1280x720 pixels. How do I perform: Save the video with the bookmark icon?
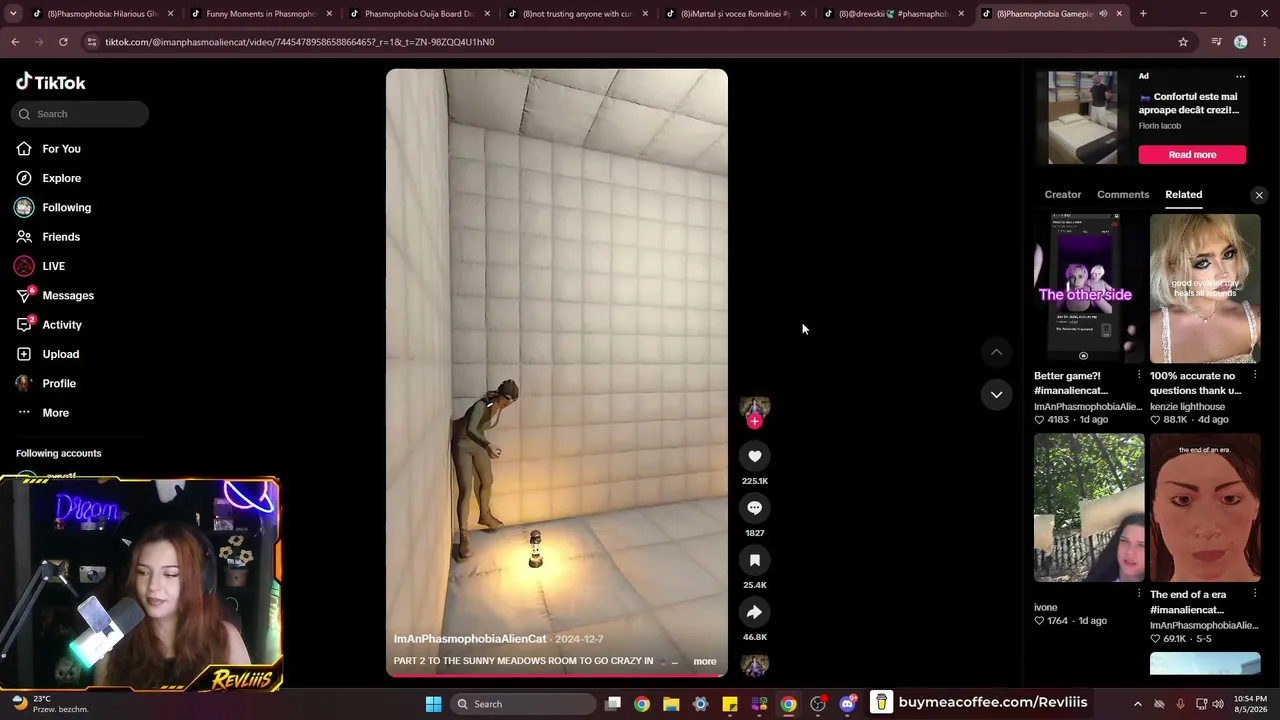[755, 560]
